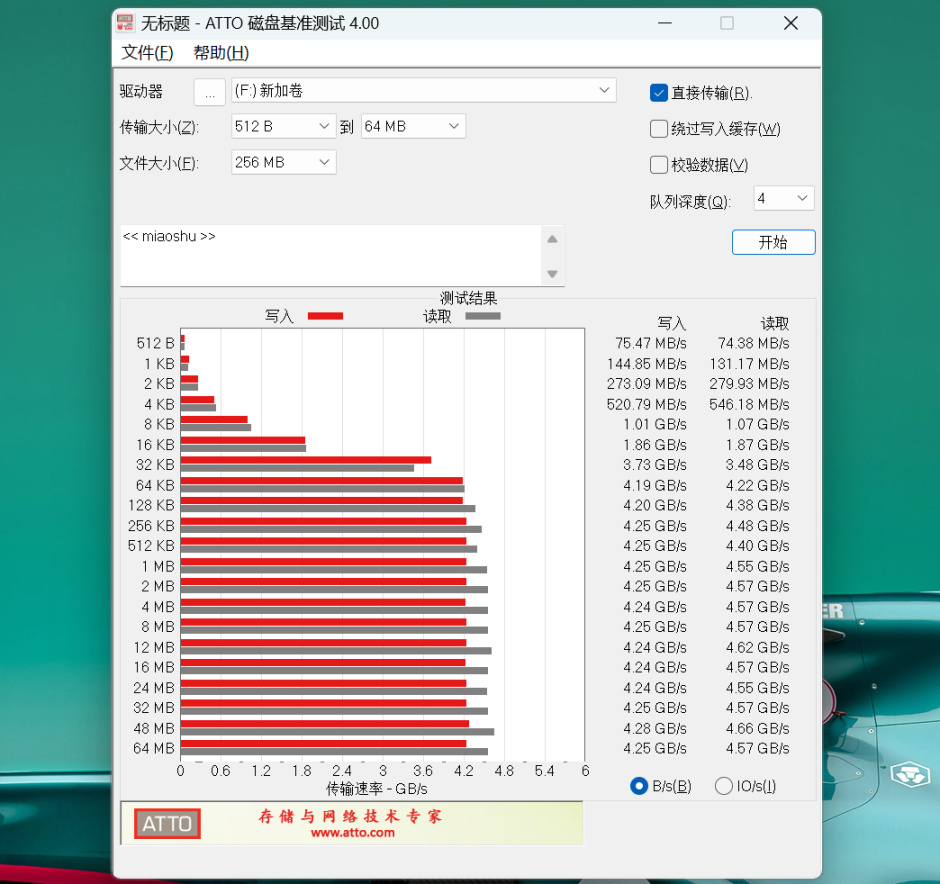
Task: Click the 48 MB gray read bar
Action: click(338, 731)
